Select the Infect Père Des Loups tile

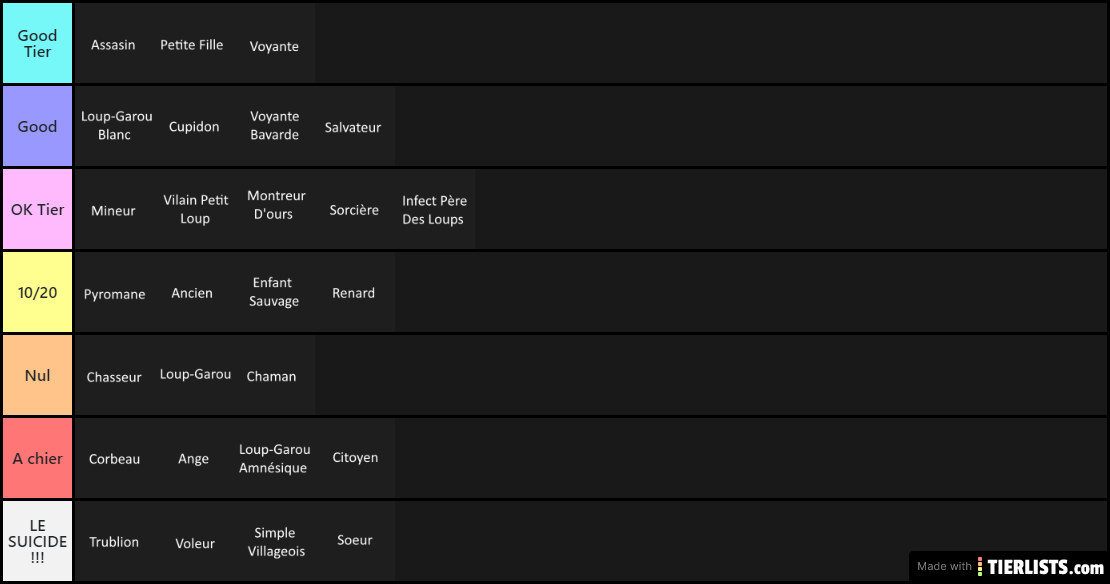[x=435, y=209]
